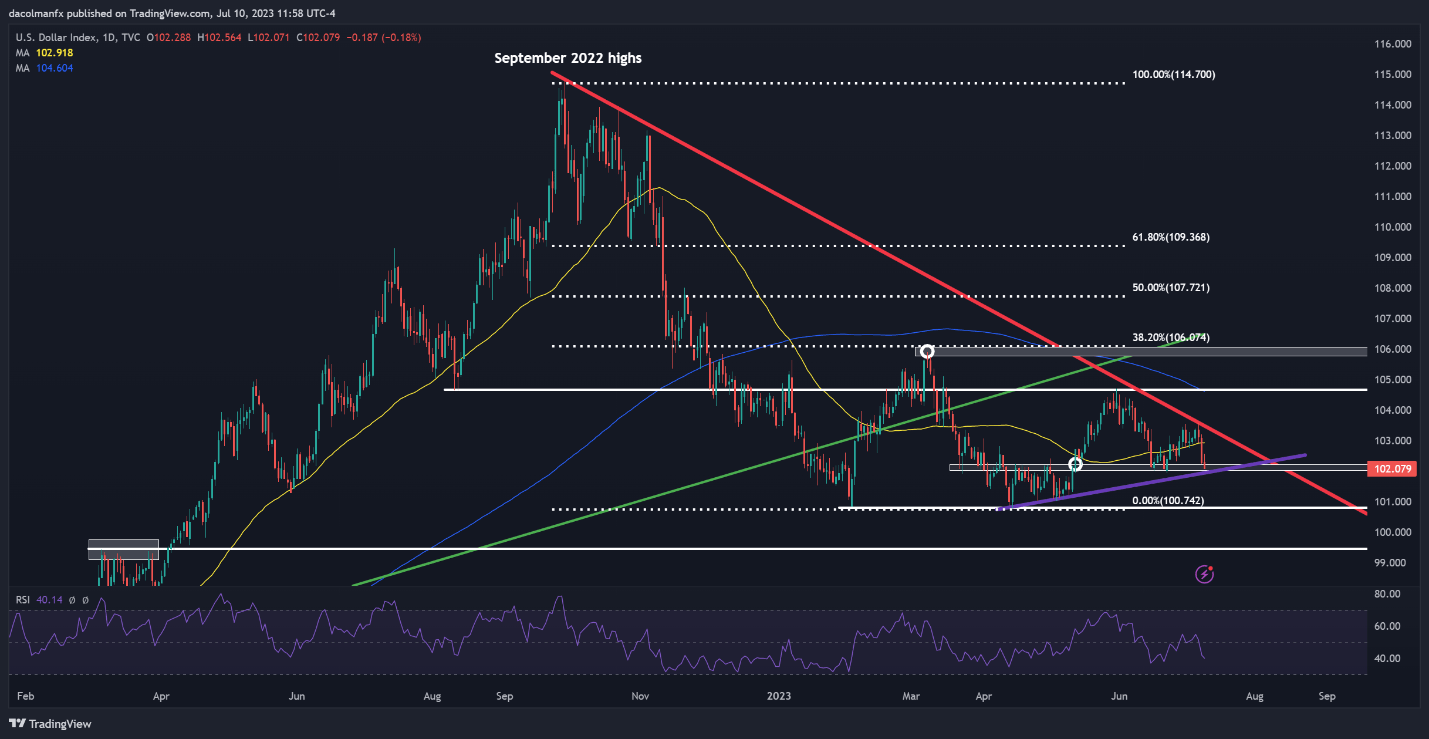Select the grey resistance zone near 106.000
This screenshot has width=1429, height=739.
1141,351
